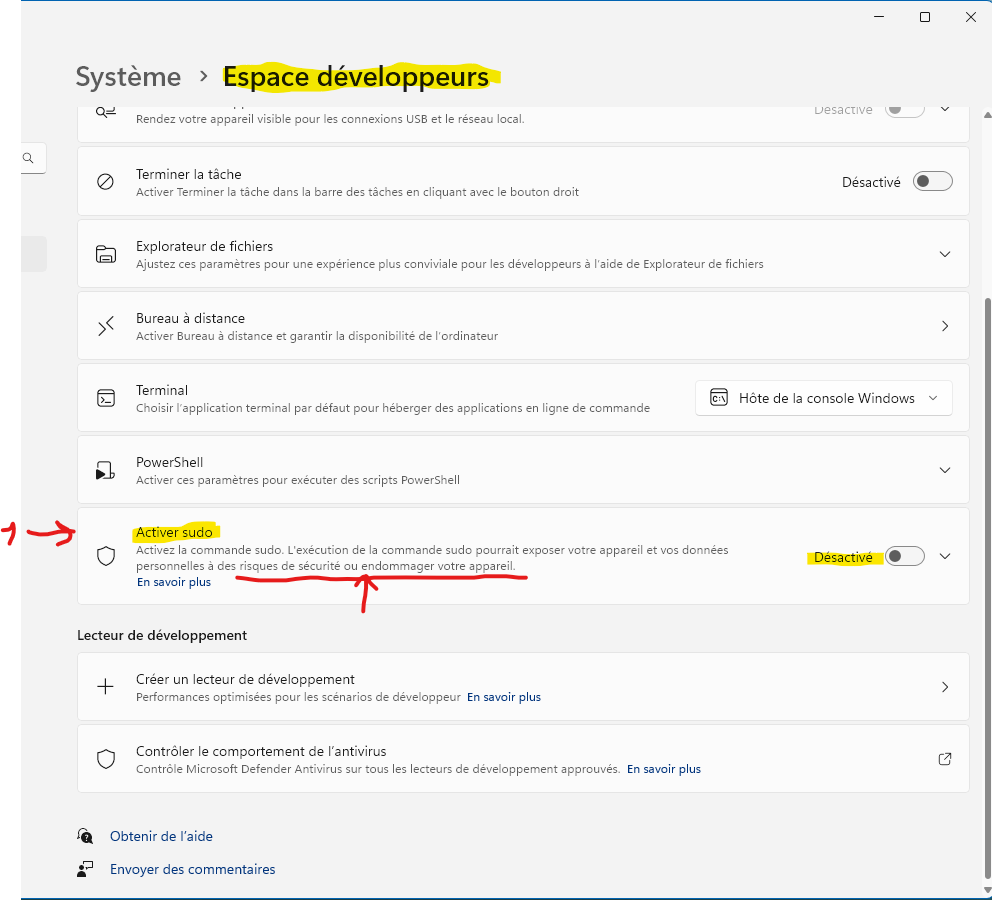Screen dimensions: 992x900
Task: Click the shield icon beside Activer sudo
Action: point(106,556)
